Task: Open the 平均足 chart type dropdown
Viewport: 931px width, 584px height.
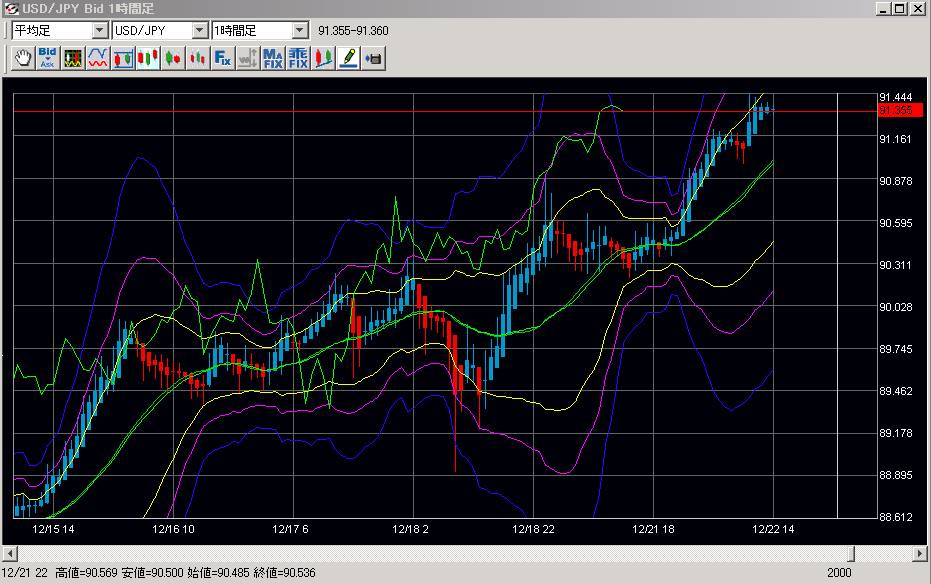Action: tap(100, 30)
